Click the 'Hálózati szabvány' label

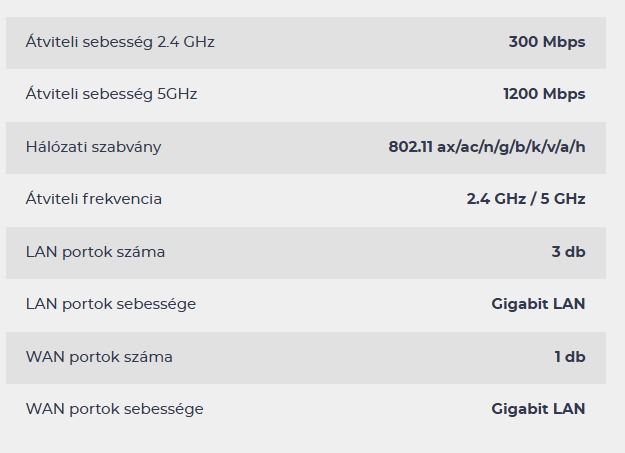(93, 147)
